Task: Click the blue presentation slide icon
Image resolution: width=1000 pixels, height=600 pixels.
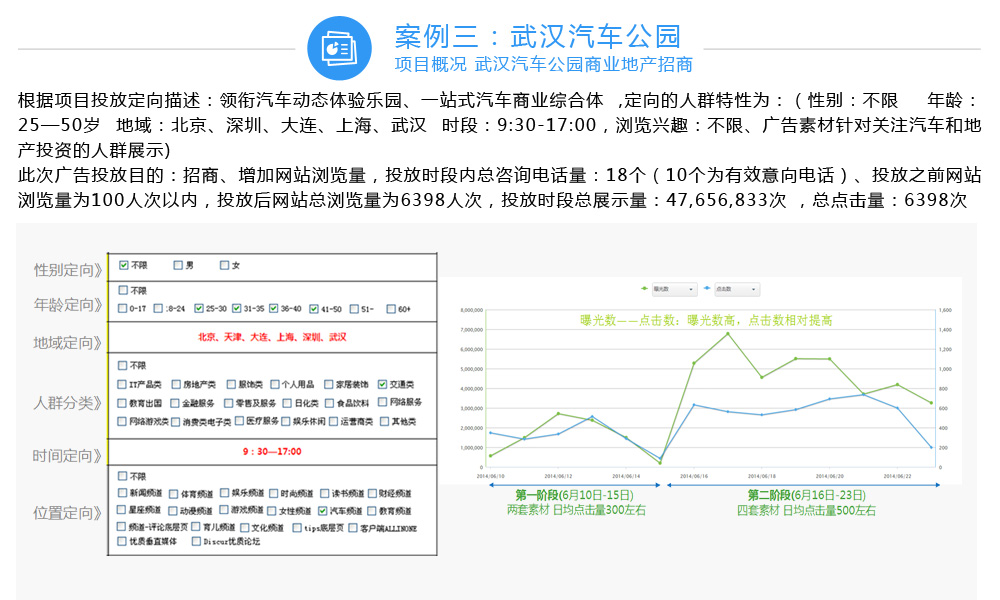Action: tap(339, 48)
